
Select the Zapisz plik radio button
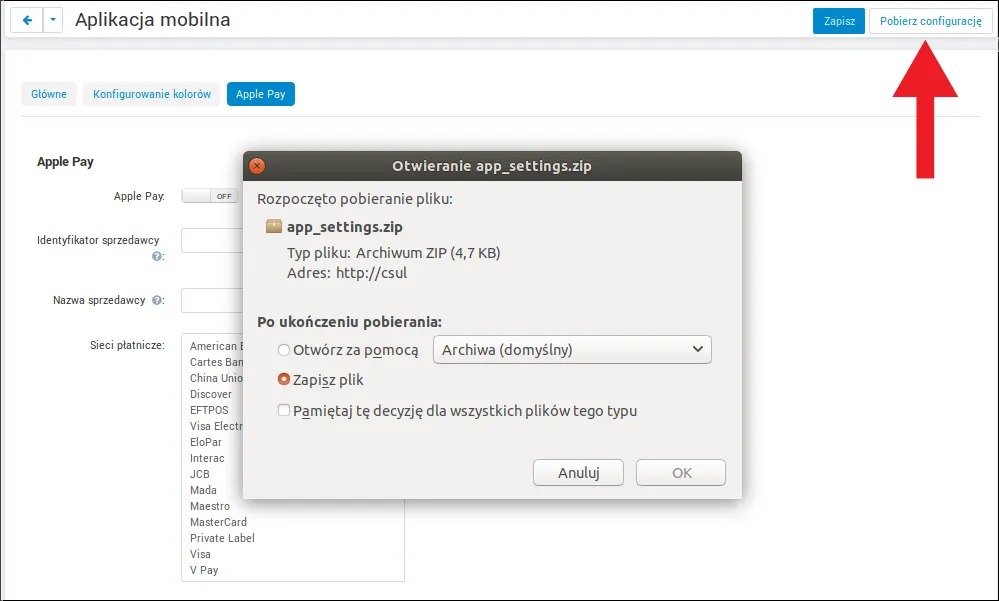tap(284, 379)
